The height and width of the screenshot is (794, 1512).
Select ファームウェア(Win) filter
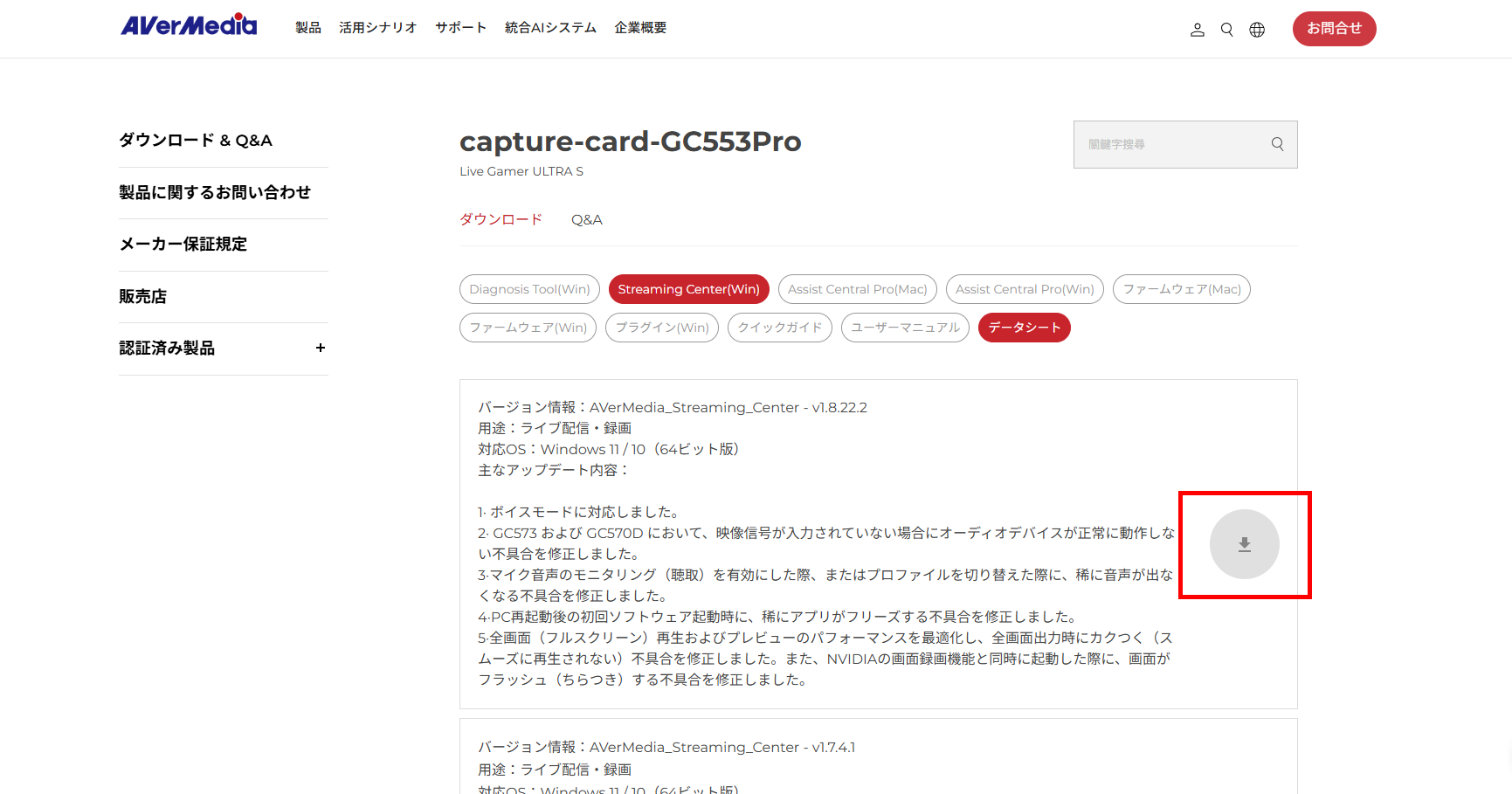[x=528, y=328]
